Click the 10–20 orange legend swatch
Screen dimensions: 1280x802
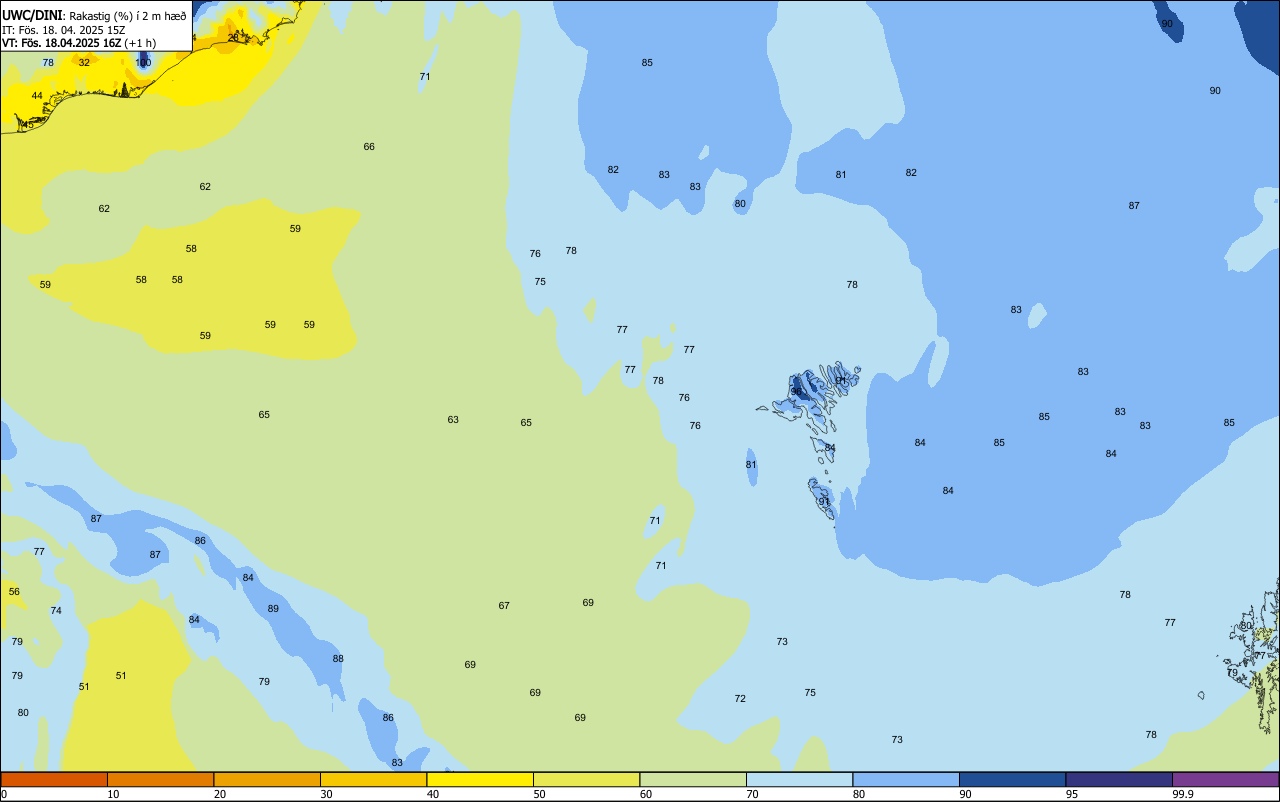point(160,779)
